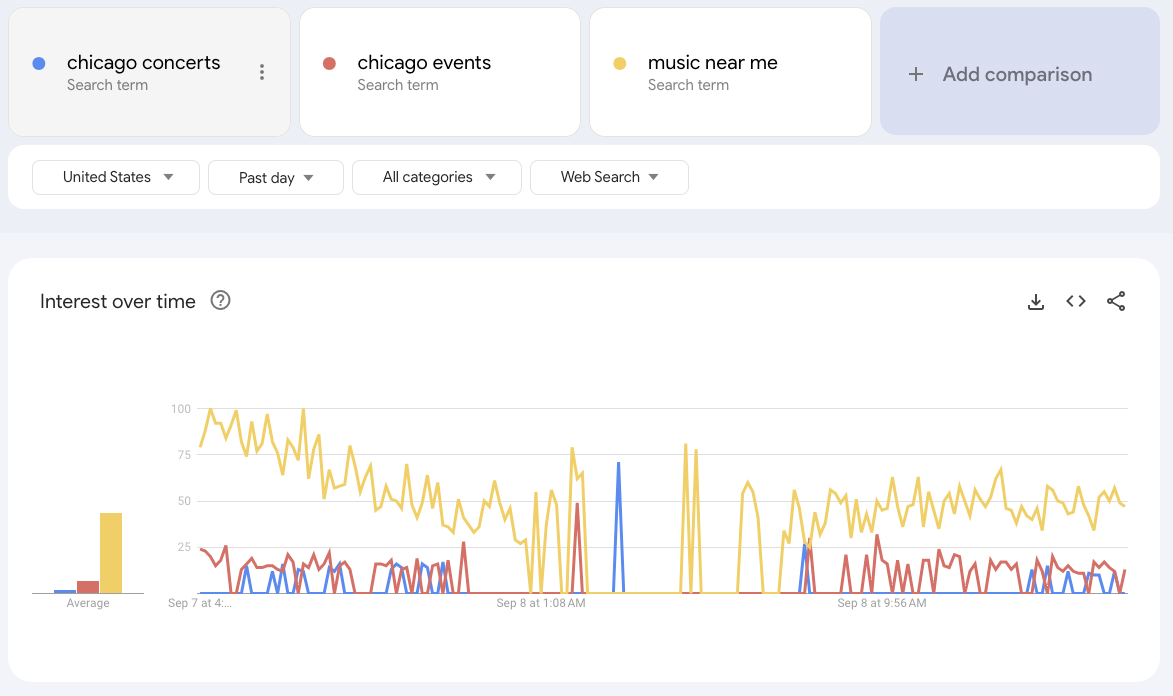
Task: Click the red dot beside chicago events
Action: [329, 64]
